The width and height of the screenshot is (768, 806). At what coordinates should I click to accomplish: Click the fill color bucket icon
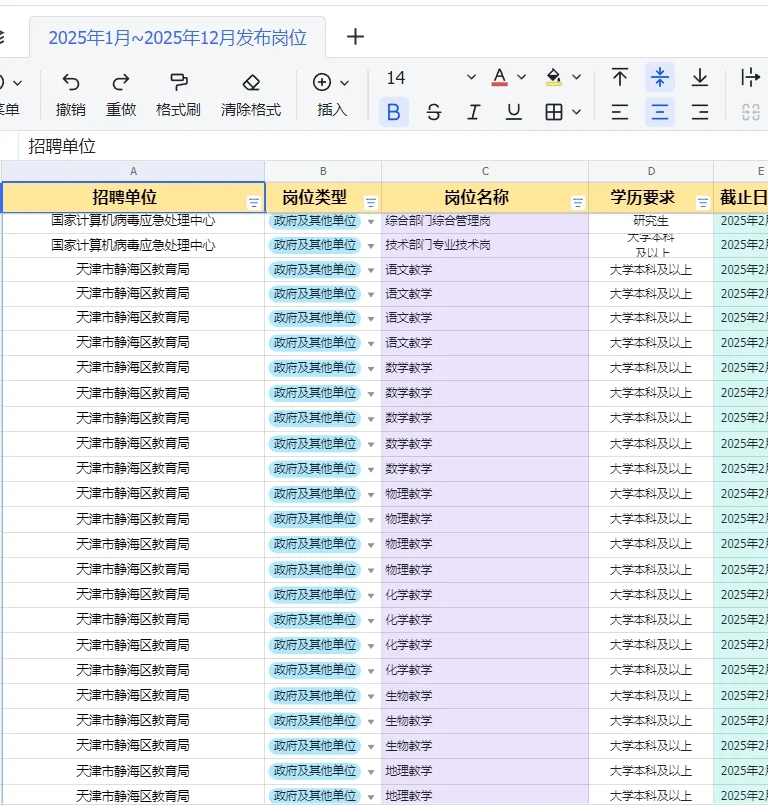[554, 77]
